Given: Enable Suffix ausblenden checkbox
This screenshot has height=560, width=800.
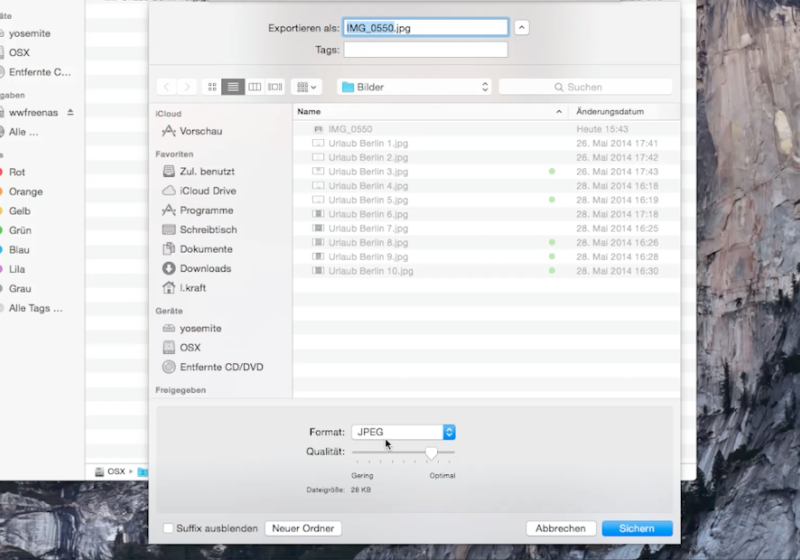Looking at the screenshot, I should click(x=168, y=528).
